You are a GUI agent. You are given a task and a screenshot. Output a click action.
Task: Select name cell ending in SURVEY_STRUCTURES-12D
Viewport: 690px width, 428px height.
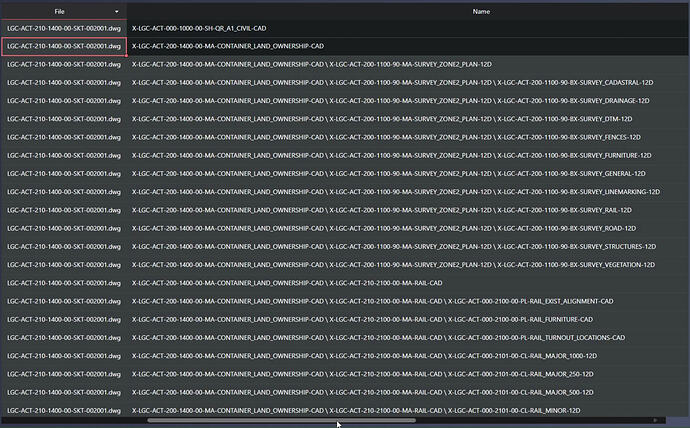[x=408, y=247]
